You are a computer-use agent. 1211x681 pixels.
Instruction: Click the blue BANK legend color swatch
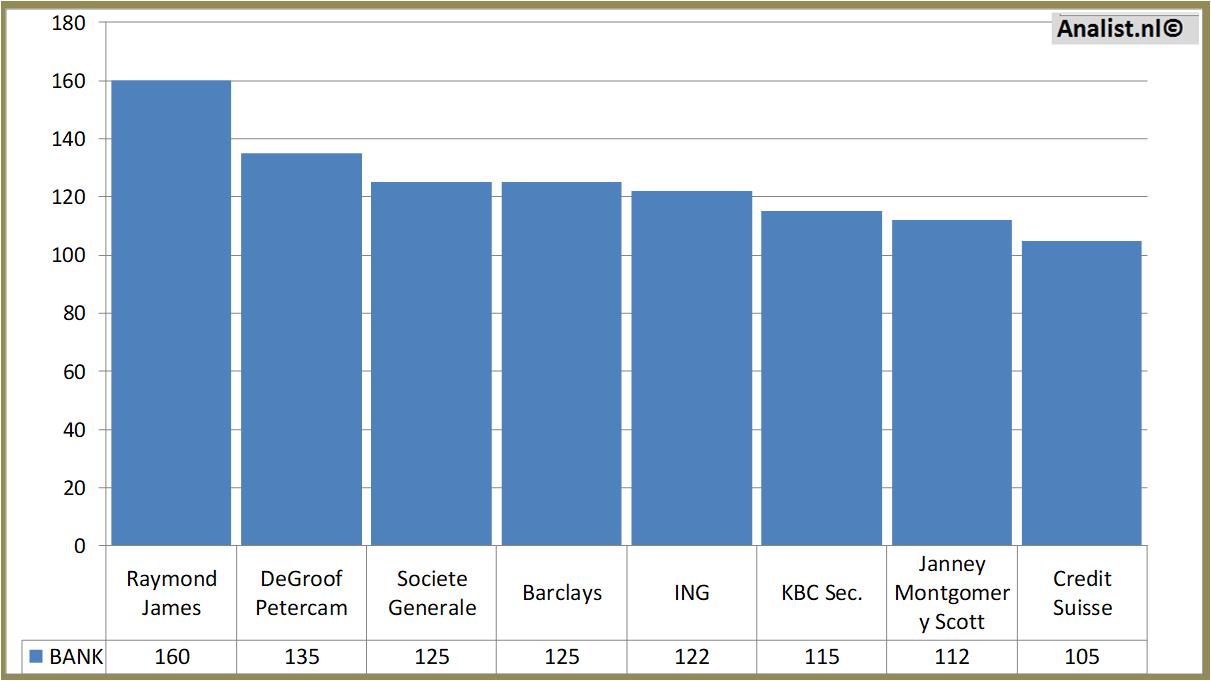pos(36,657)
